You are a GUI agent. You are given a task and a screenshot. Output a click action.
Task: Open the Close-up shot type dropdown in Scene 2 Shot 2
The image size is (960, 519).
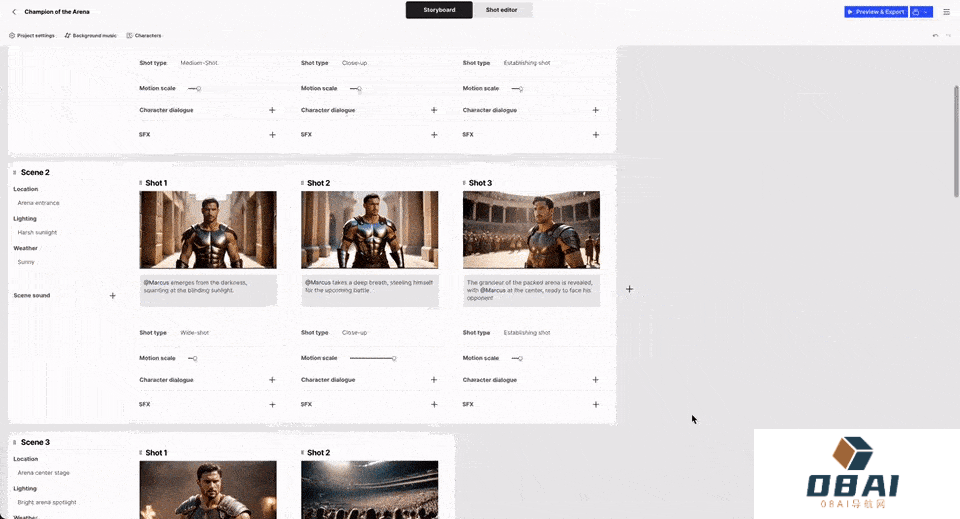click(x=354, y=333)
